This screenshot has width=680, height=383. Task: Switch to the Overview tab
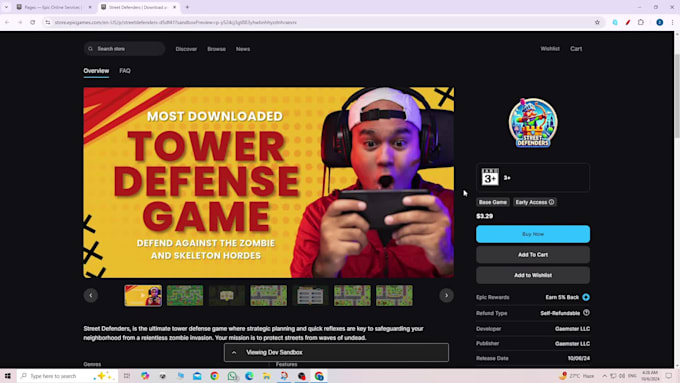click(96, 71)
